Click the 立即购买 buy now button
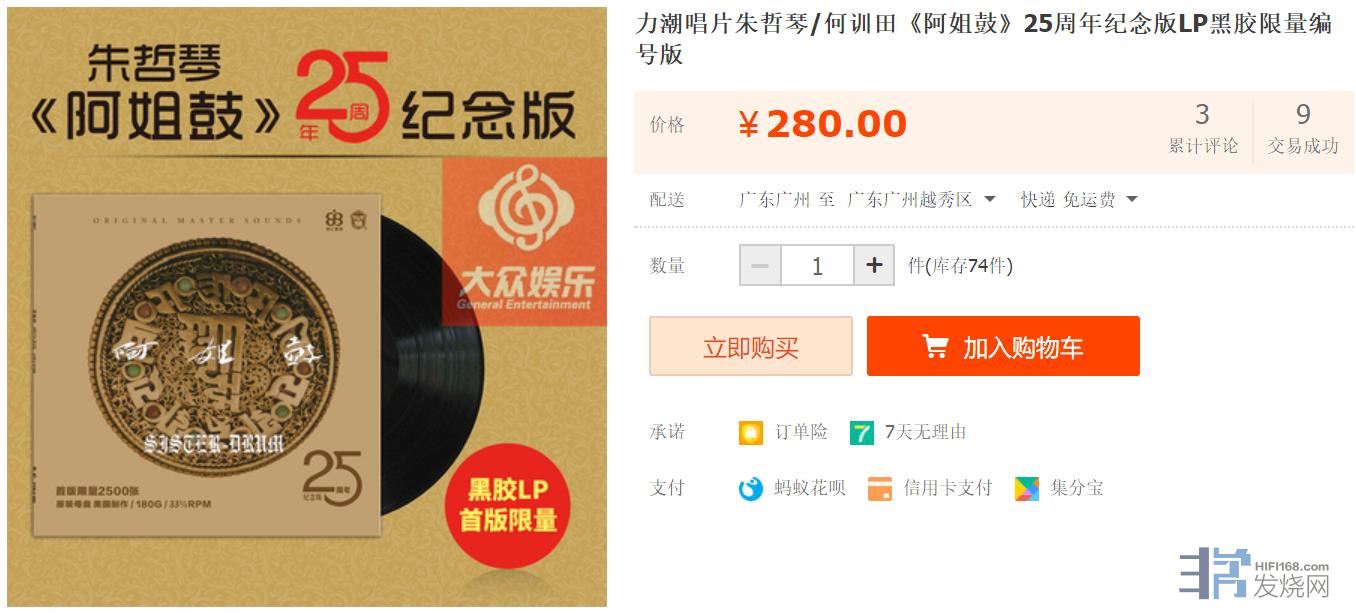 tap(751, 346)
